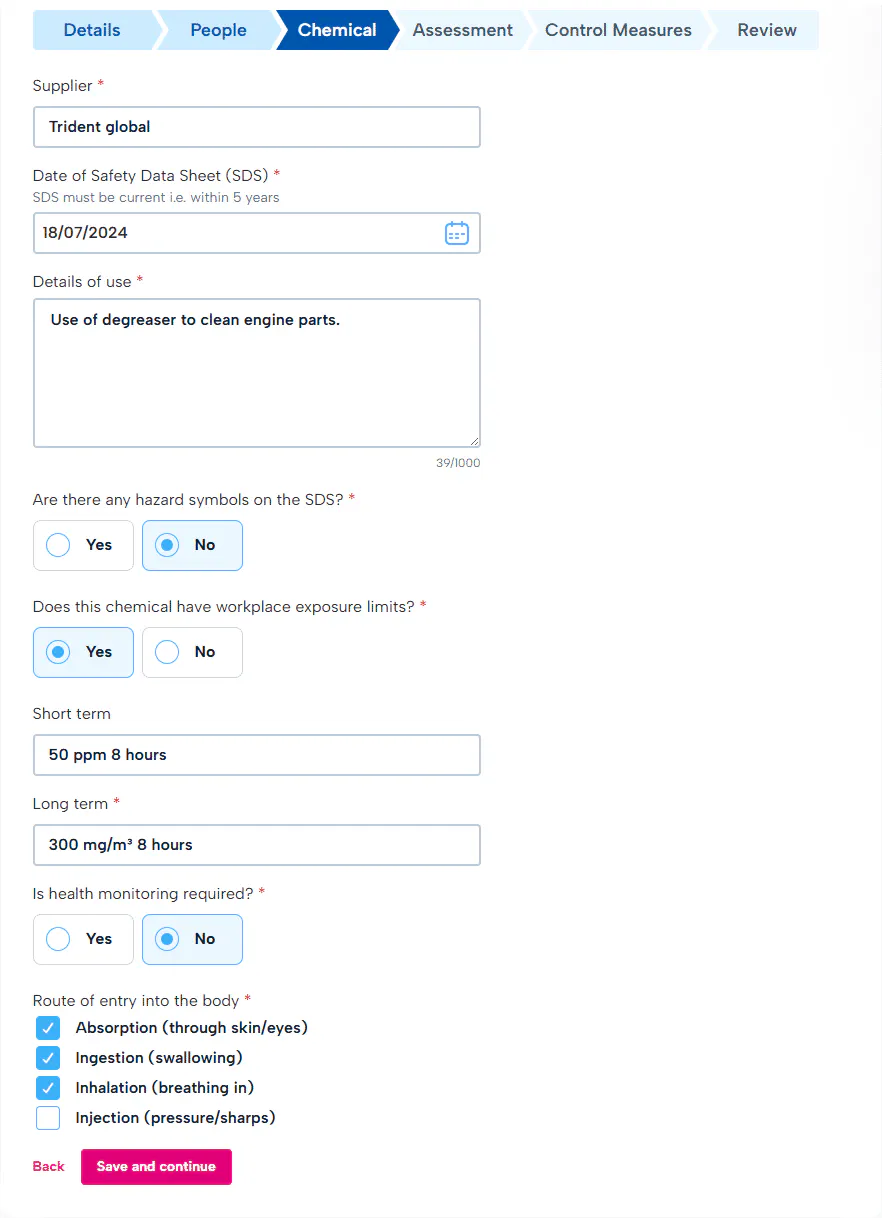Choose Yes for health monitoring required
This screenshot has width=882, height=1218.
pyautogui.click(x=83, y=939)
